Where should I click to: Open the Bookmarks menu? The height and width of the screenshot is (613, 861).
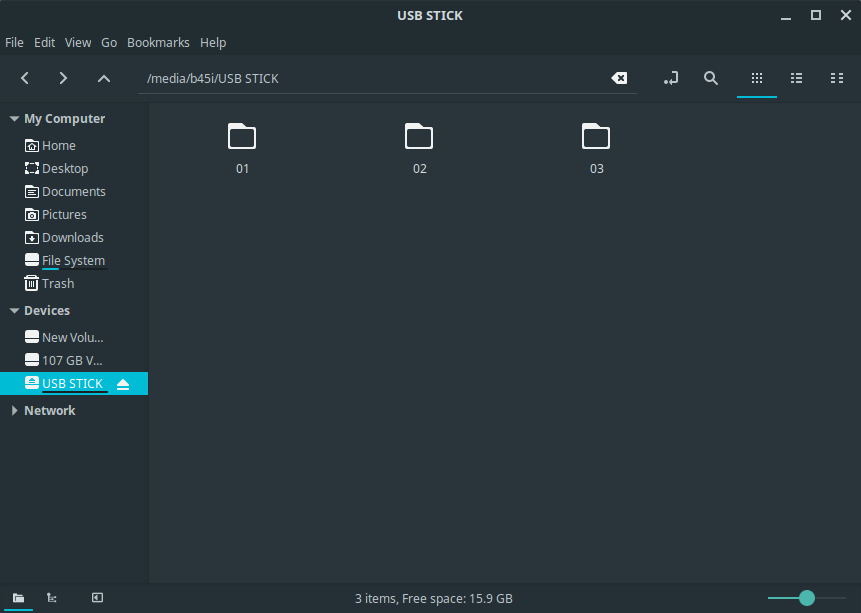click(158, 43)
